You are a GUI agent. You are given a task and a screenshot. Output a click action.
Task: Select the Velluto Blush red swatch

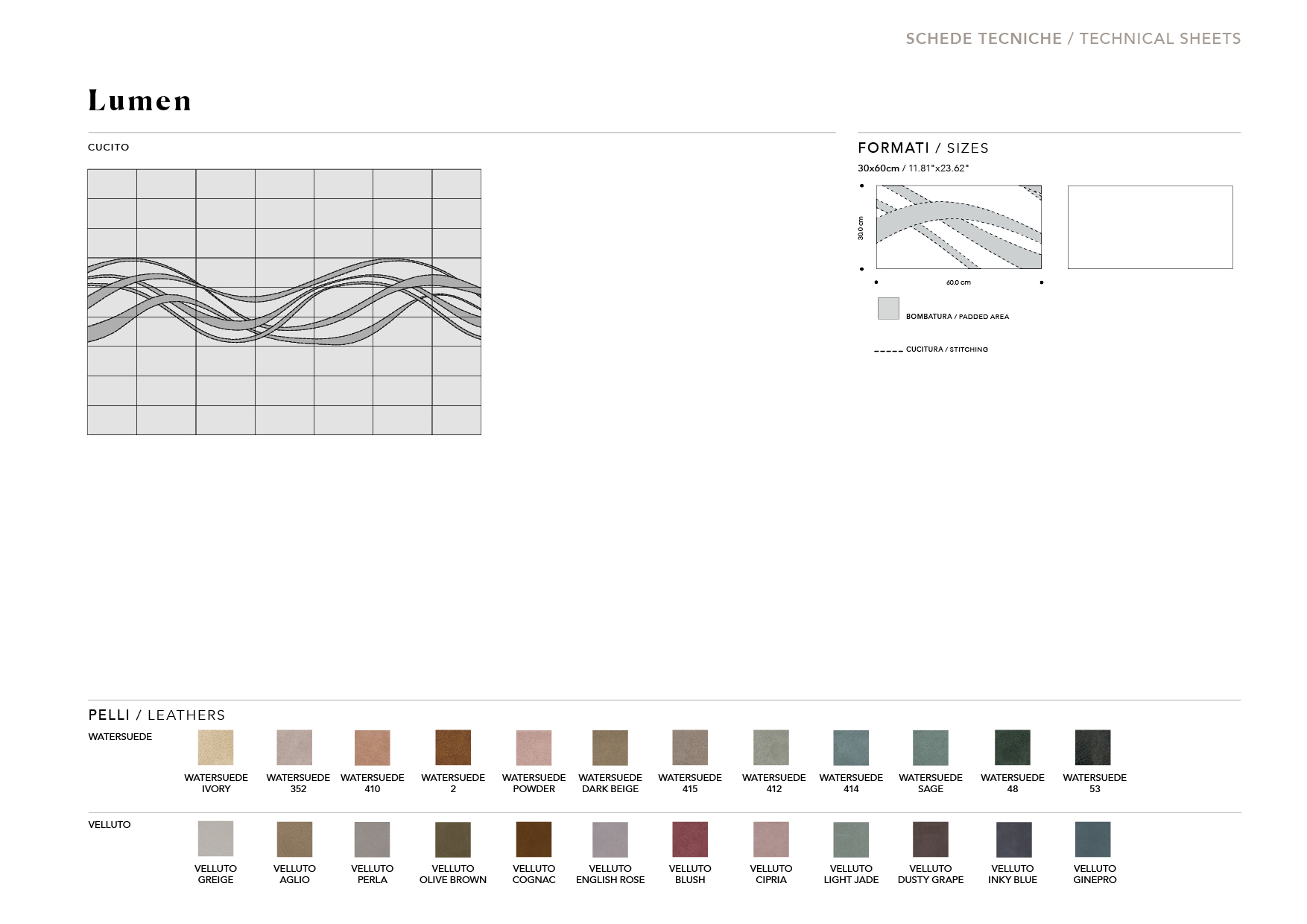(x=690, y=839)
